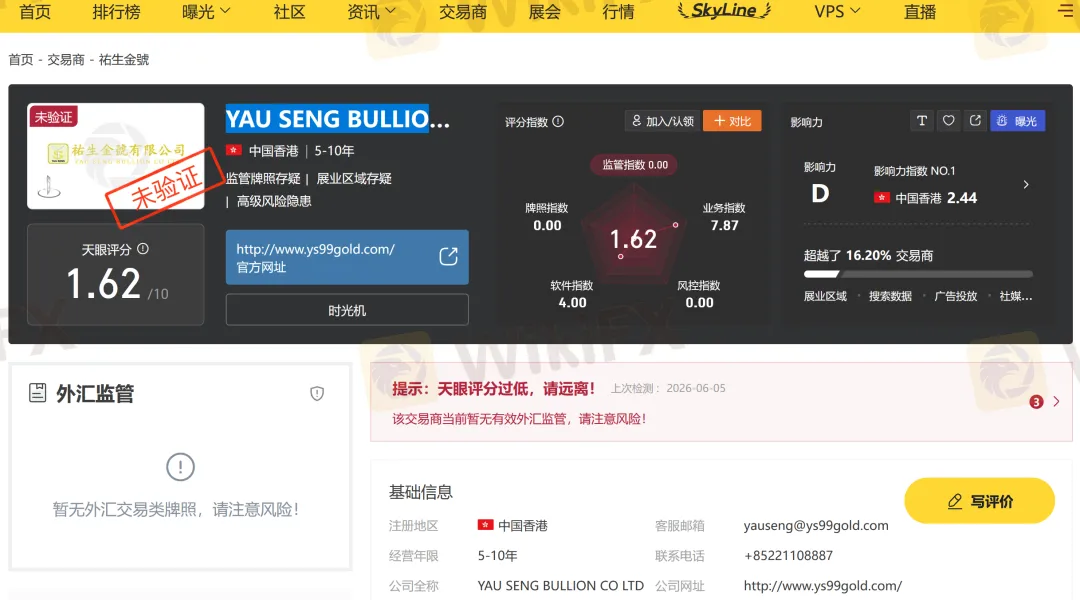1080x600 pixels.
Task: Click the email yauseng@ys99gold.com
Action: [x=816, y=526]
